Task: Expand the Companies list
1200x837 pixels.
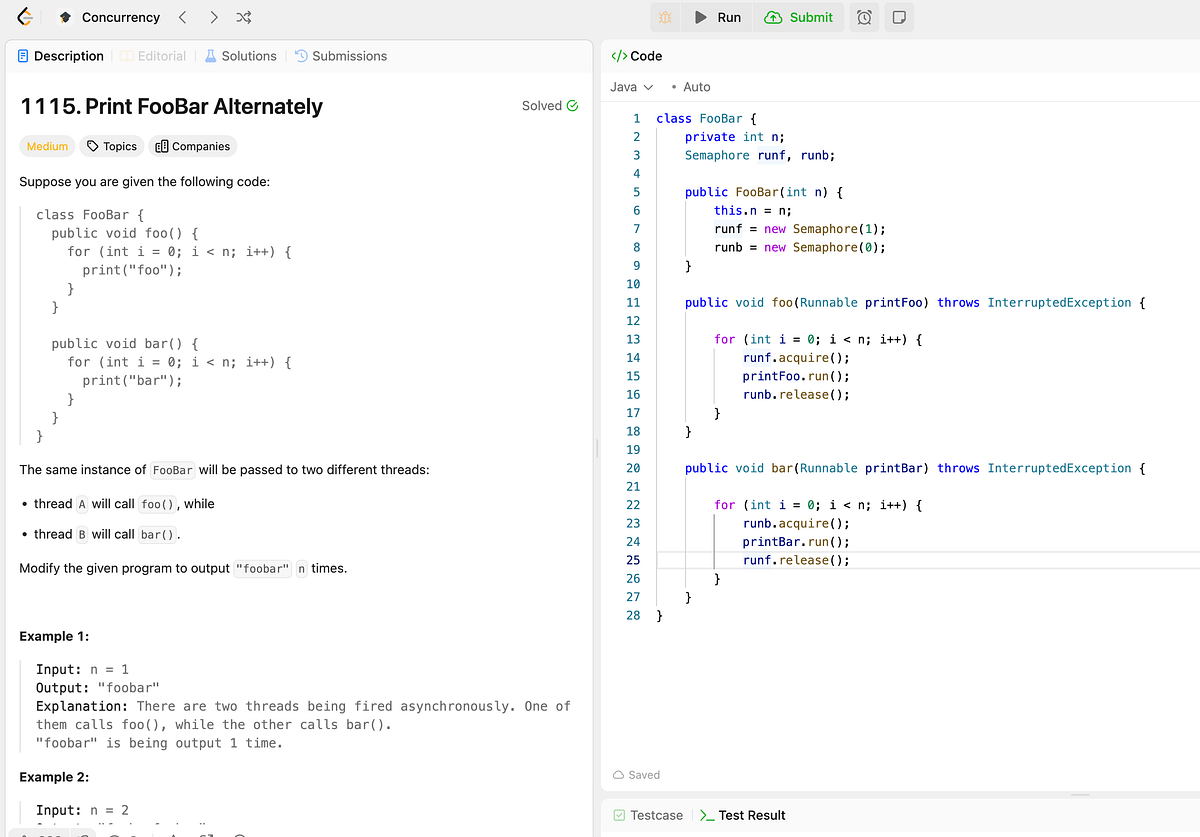Action: click(x=192, y=146)
